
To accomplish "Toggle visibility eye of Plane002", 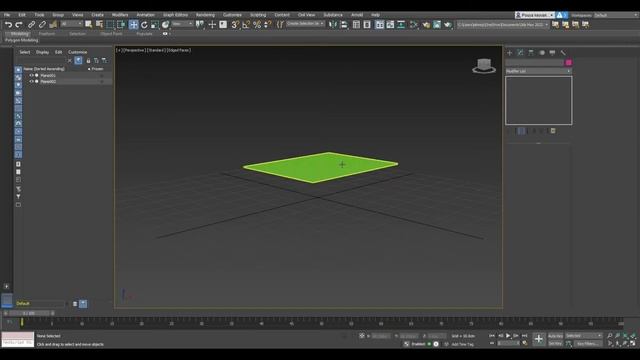I will 31,82.
